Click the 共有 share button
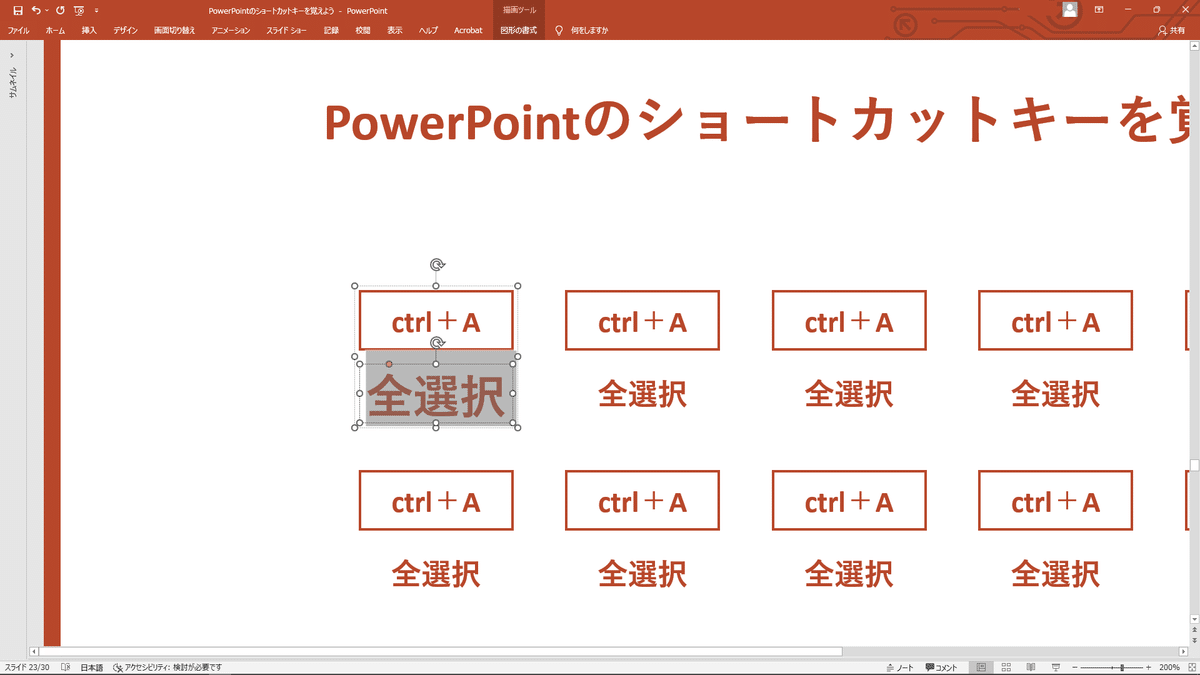This screenshot has width=1200, height=675. (1171, 30)
